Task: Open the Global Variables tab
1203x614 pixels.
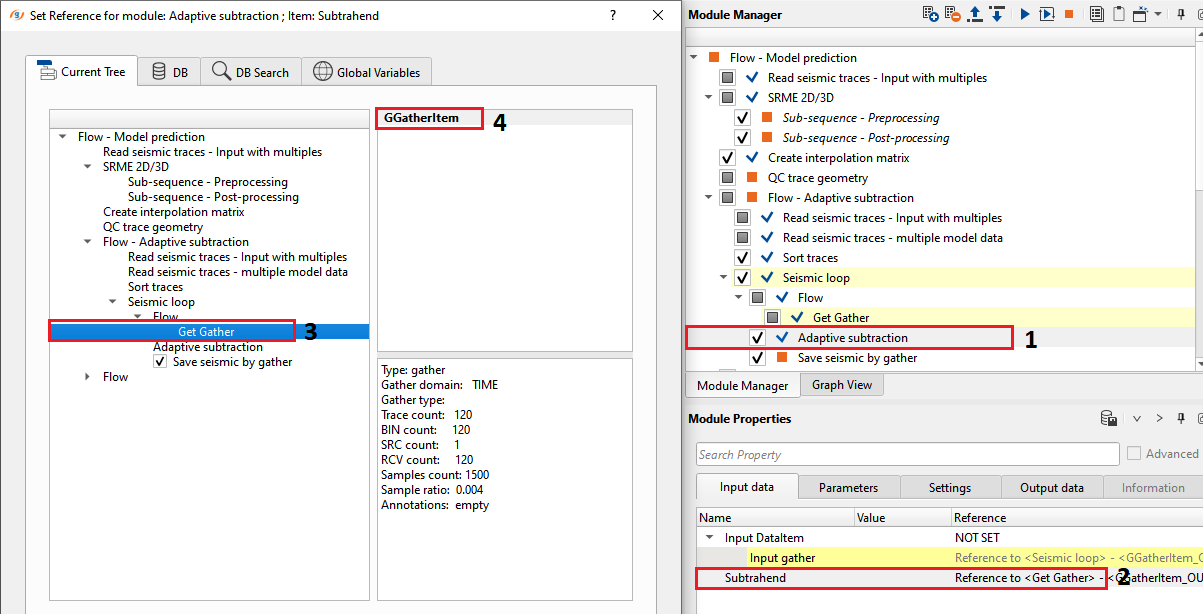Action: [x=366, y=72]
